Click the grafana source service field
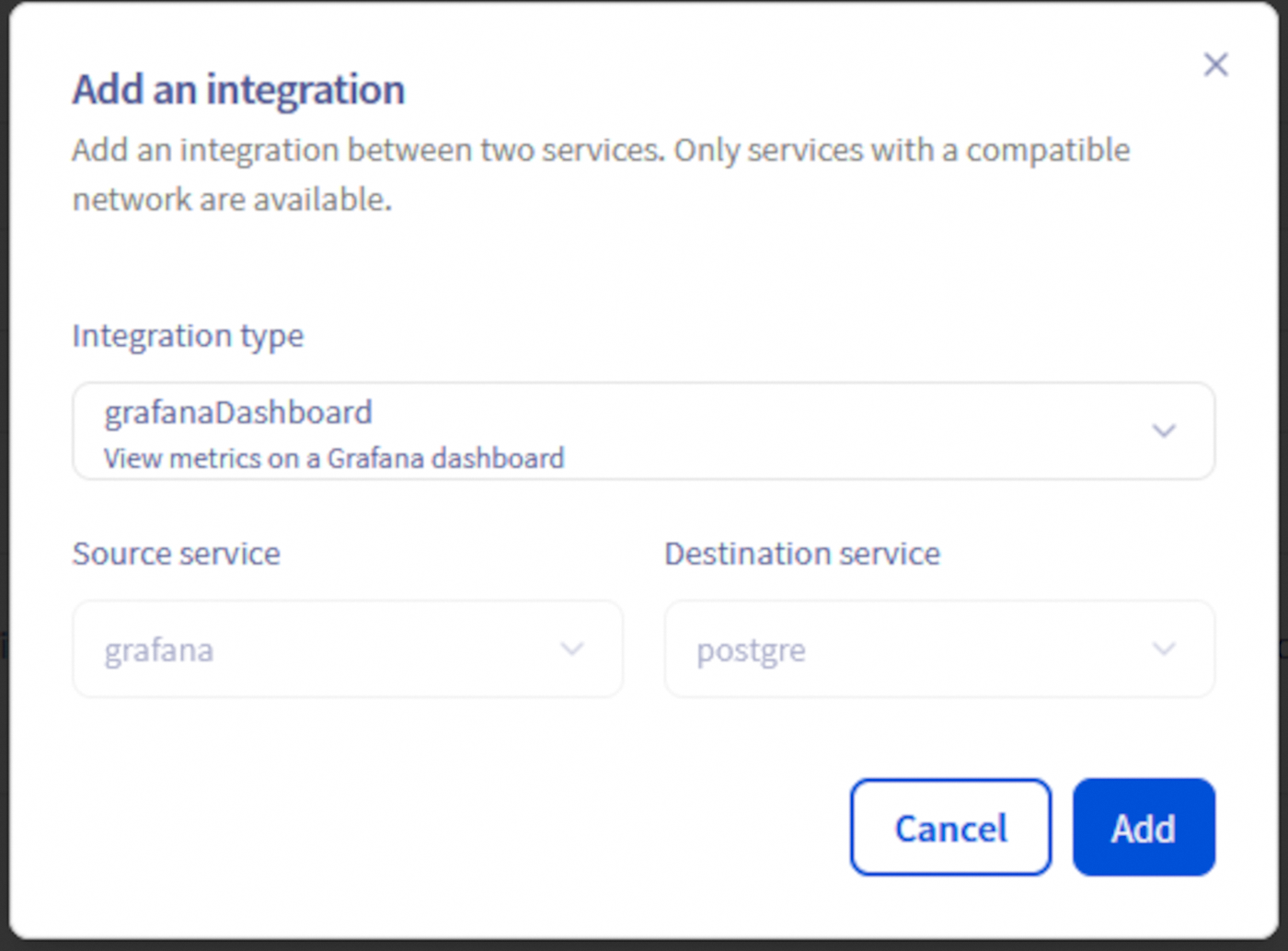The height and width of the screenshot is (951, 1288). 348,648
